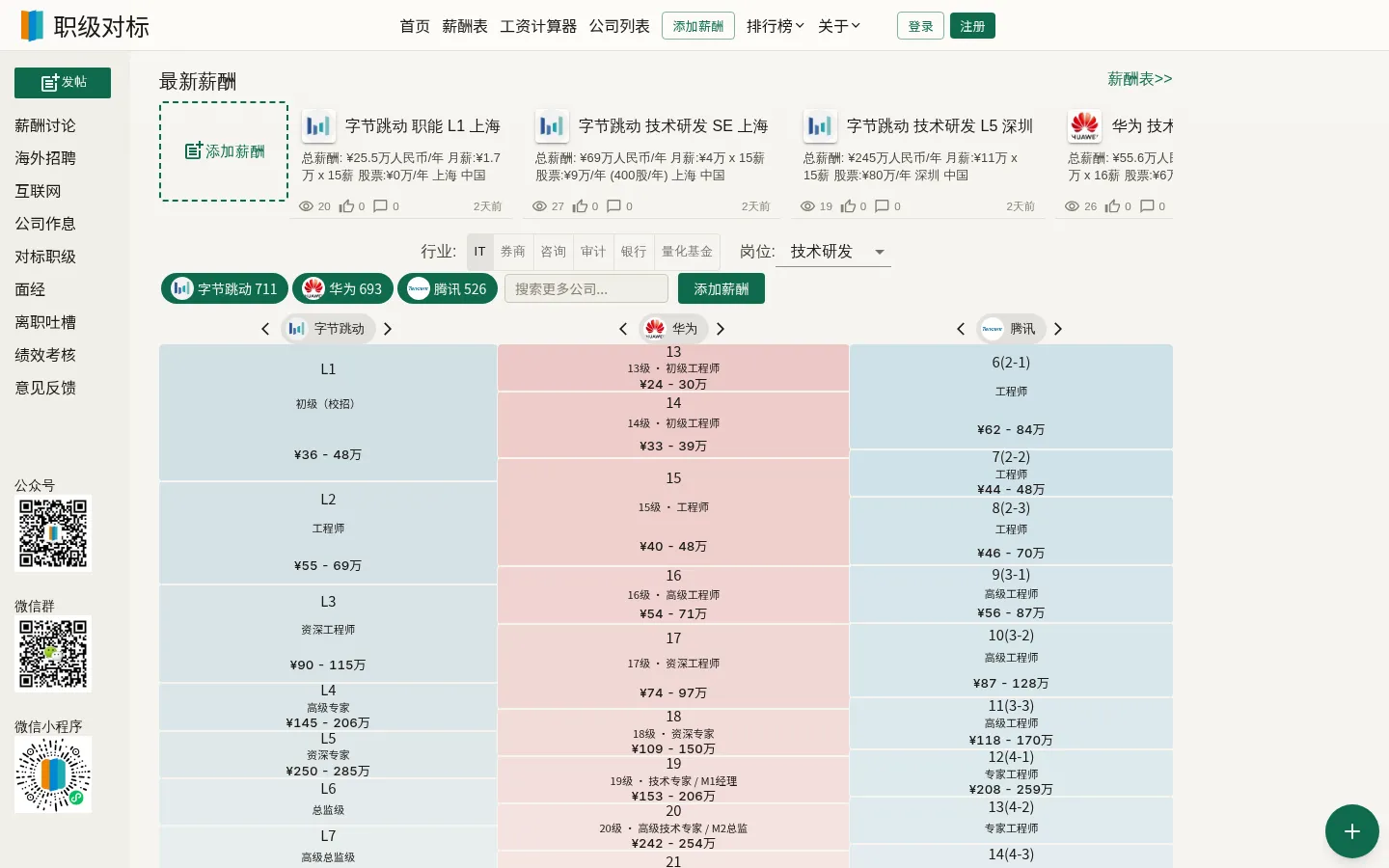Open 薪酬表 in top navigation
Image resolution: width=1389 pixels, height=868 pixels.
click(465, 26)
